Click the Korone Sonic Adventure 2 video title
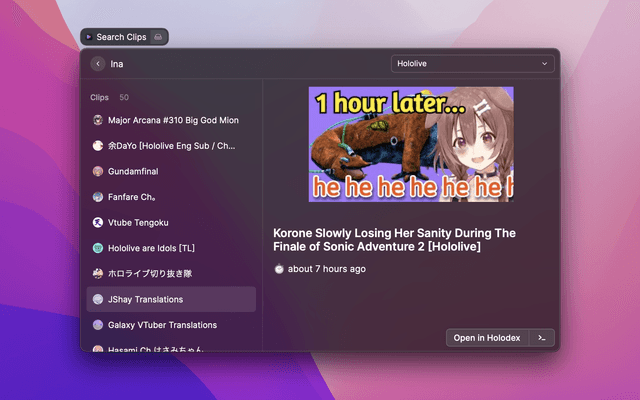This screenshot has height=400, width=640. (396, 240)
